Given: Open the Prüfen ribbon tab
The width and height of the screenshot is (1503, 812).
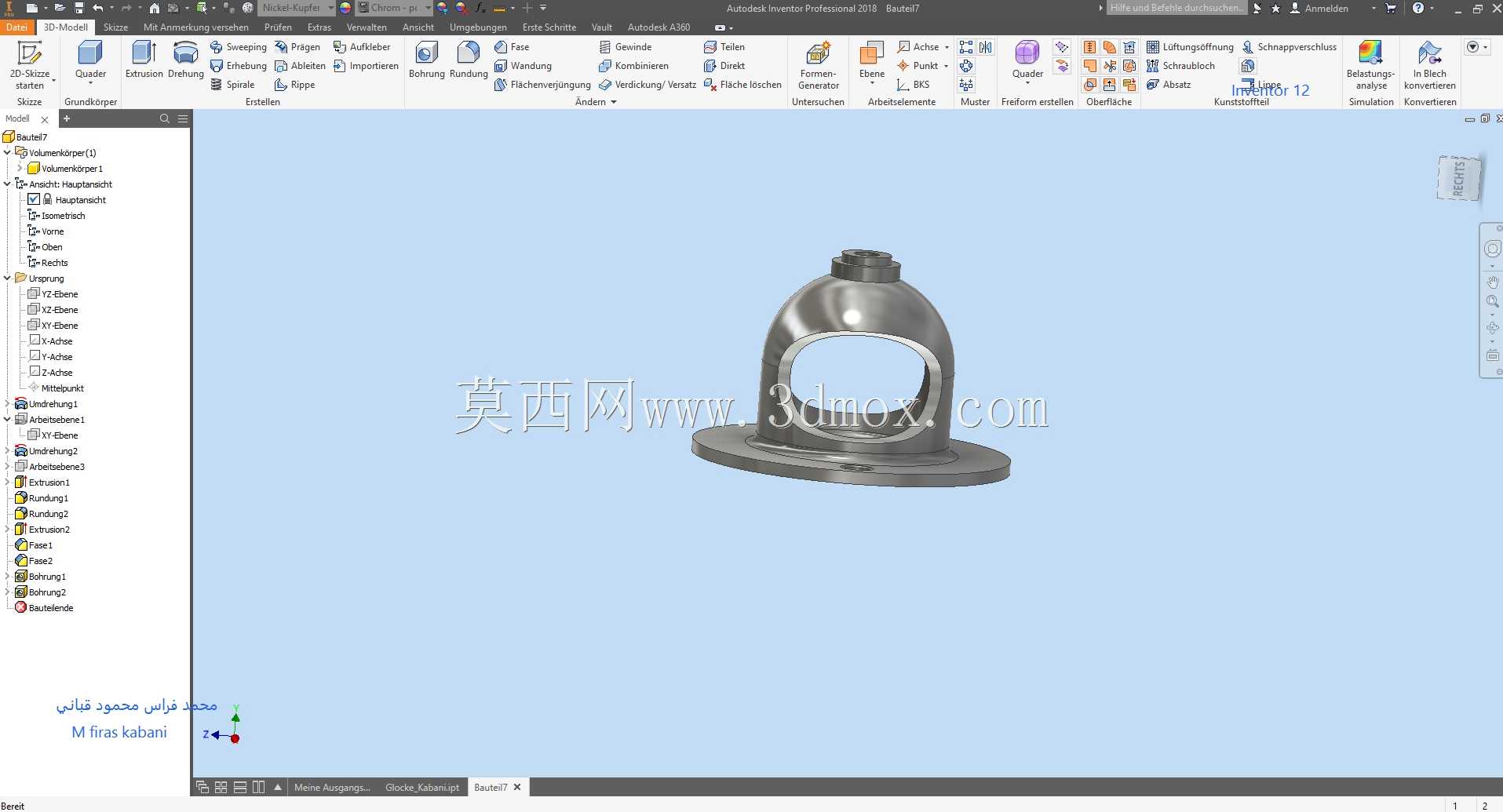Looking at the screenshot, I should (278, 27).
